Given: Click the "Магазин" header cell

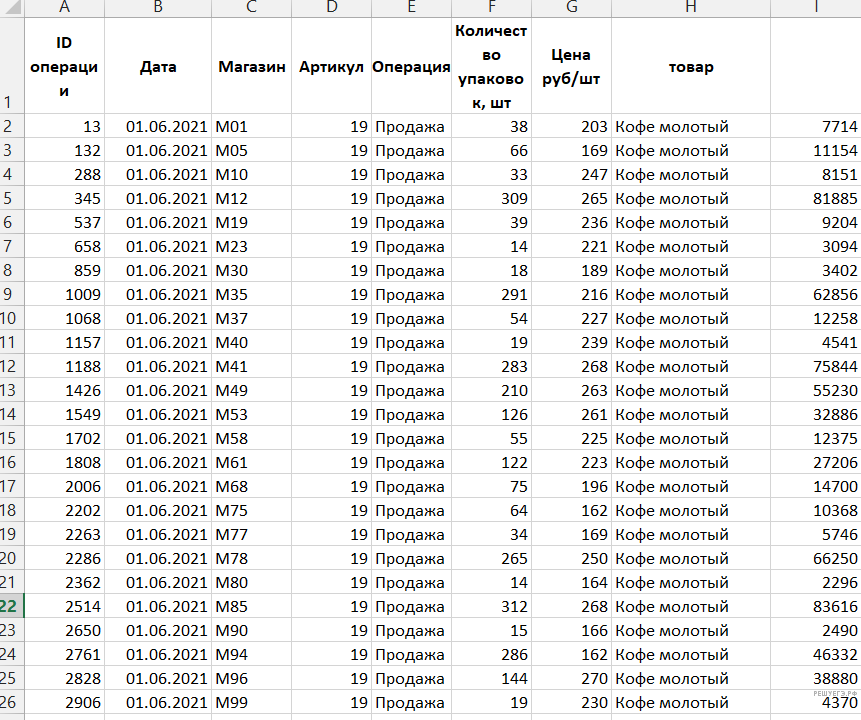Looking at the screenshot, I should 251,67.
